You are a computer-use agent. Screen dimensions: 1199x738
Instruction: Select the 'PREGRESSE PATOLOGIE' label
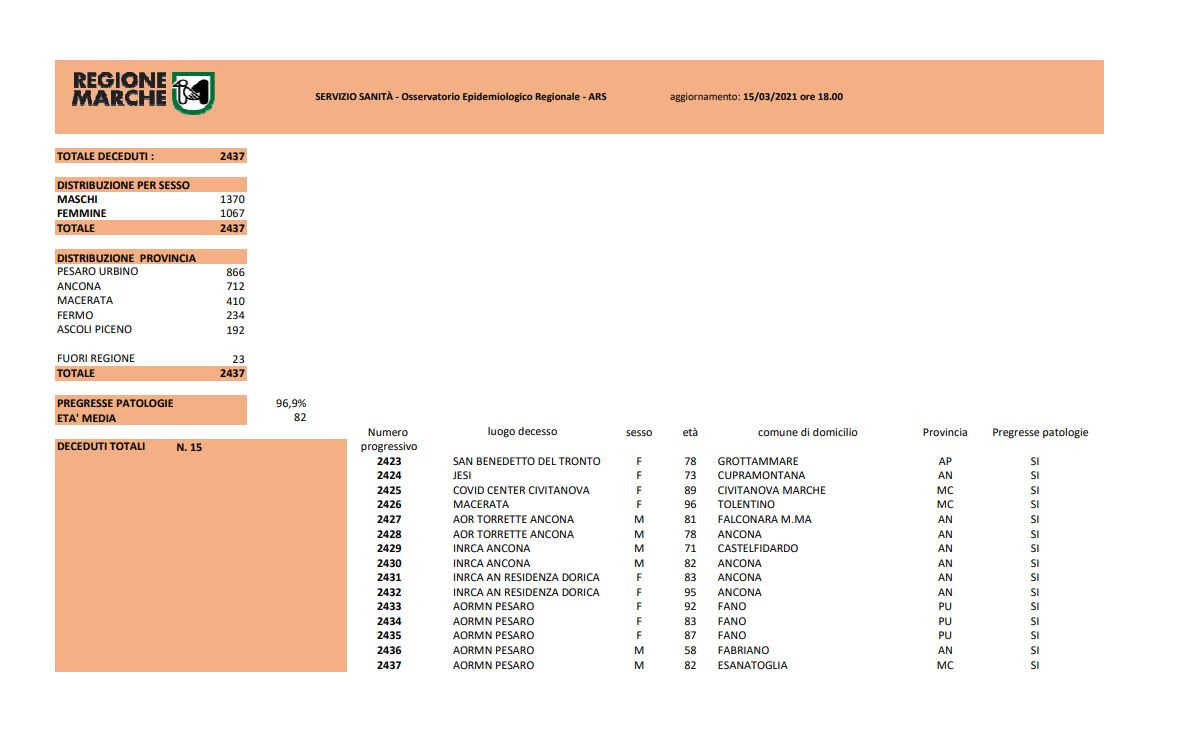click(115, 403)
